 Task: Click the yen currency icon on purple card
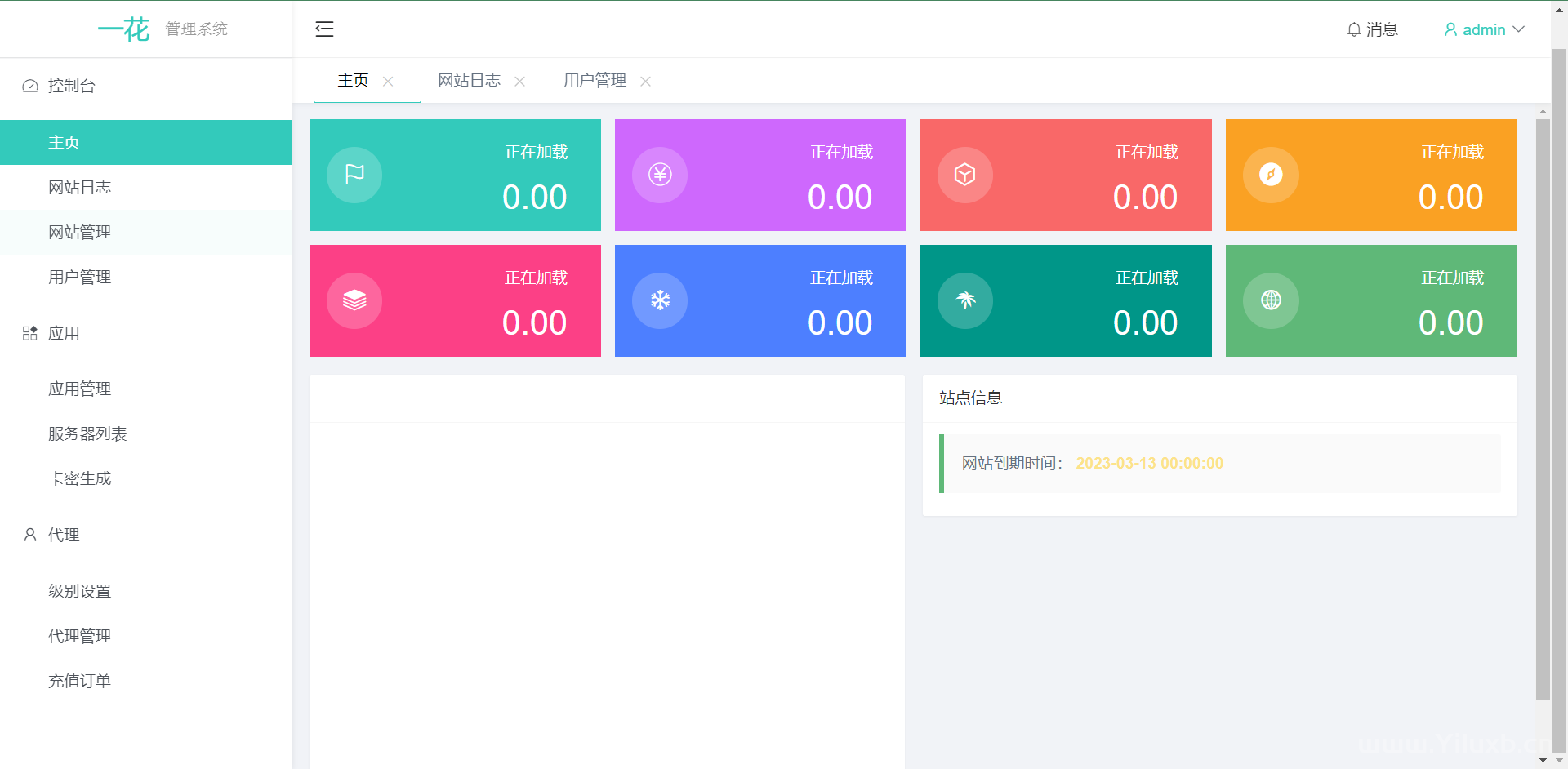(660, 175)
